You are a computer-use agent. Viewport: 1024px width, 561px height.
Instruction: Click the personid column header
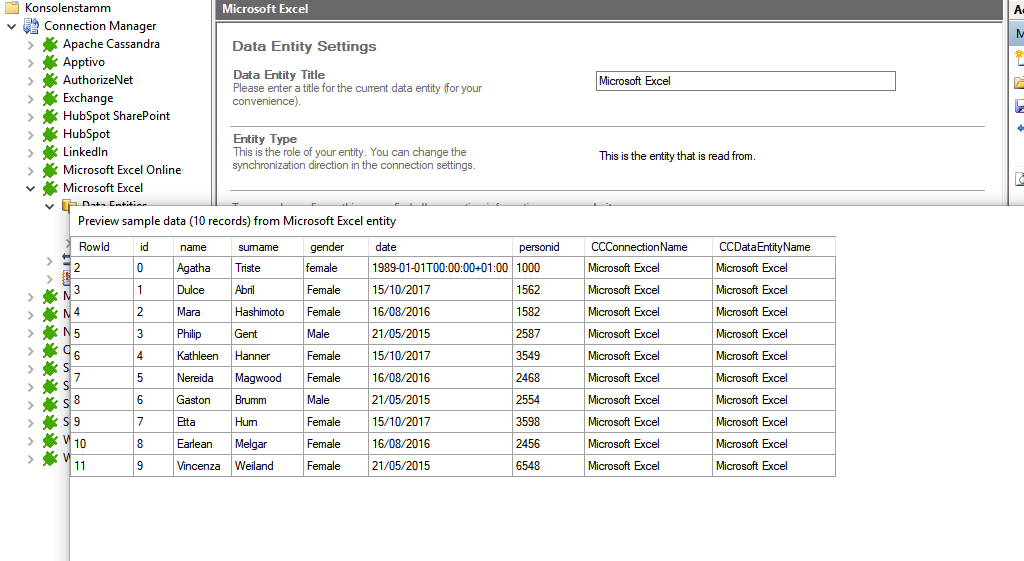[539, 247]
